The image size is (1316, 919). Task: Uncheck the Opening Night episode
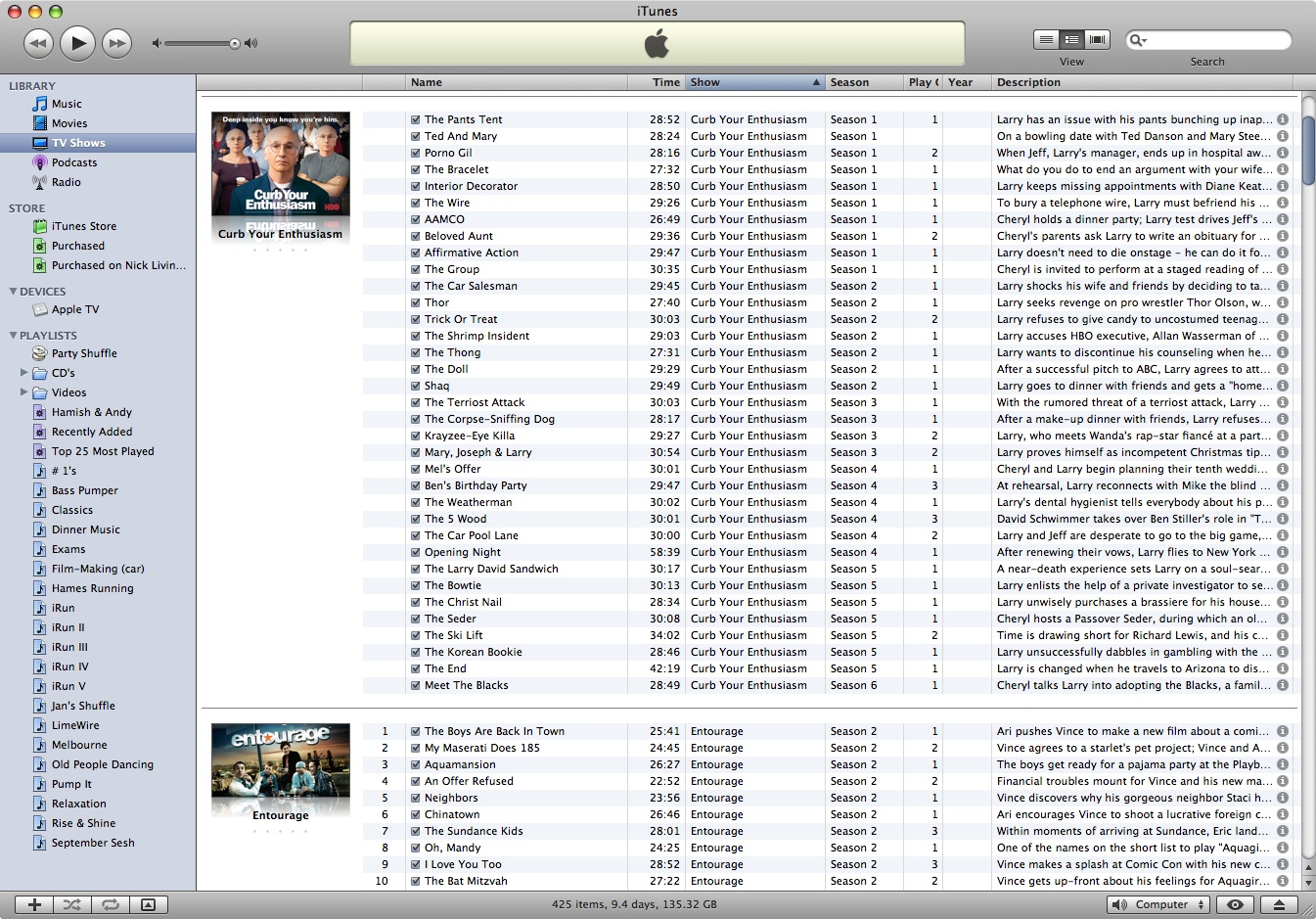(416, 552)
